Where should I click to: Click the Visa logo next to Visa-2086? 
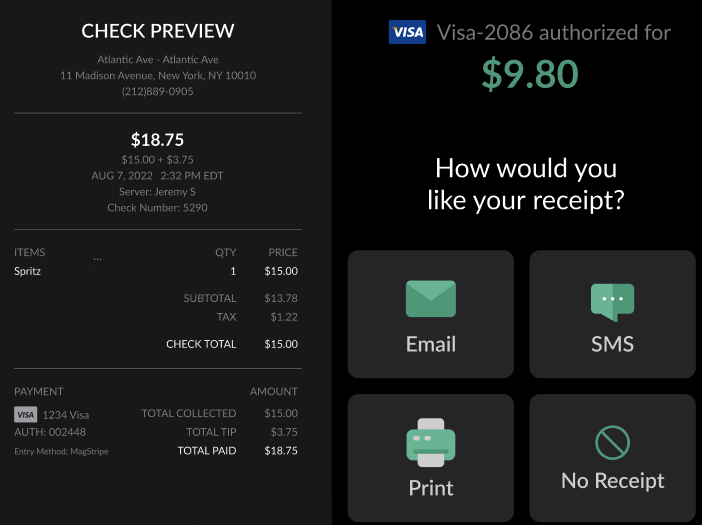coord(407,32)
